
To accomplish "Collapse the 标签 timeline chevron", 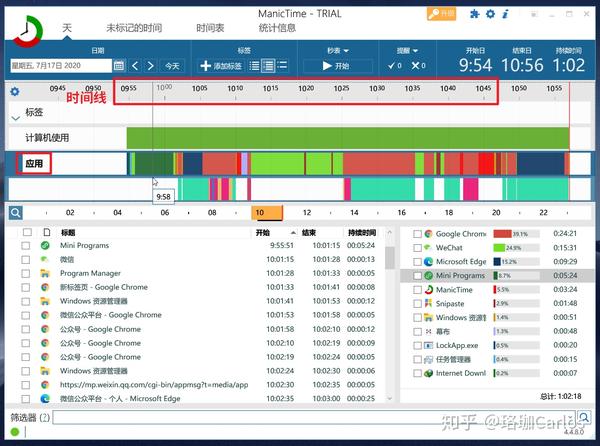I will pos(15,118).
